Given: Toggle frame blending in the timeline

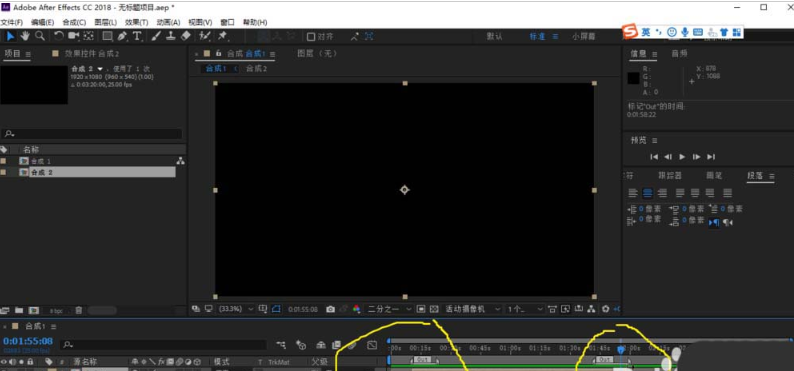Looking at the screenshot, I should pyautogui.click(x=336, y=345).
